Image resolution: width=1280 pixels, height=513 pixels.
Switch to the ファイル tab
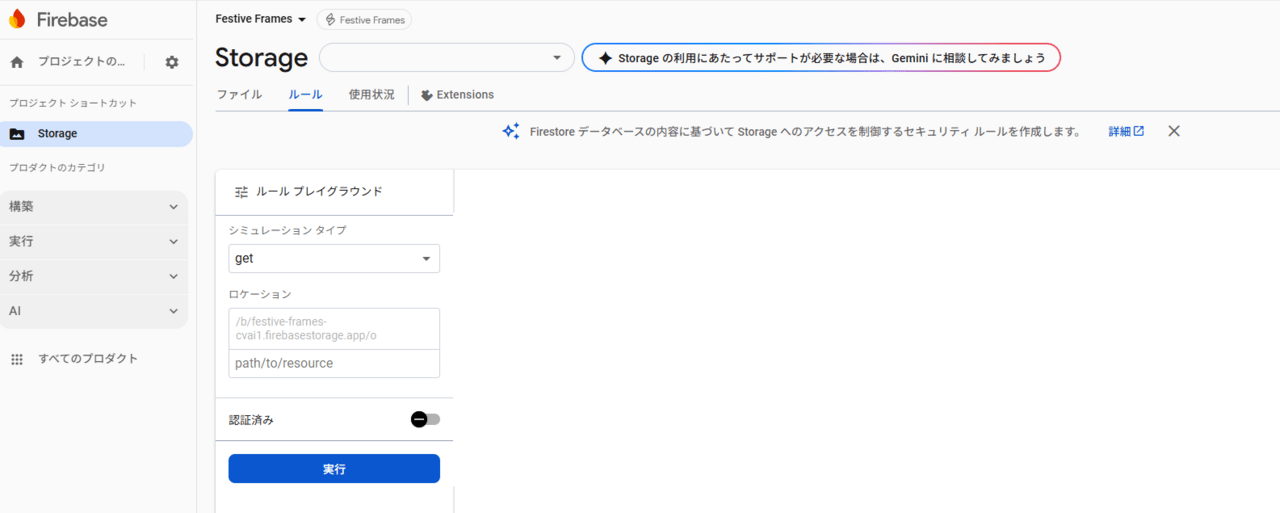point(239,95)
